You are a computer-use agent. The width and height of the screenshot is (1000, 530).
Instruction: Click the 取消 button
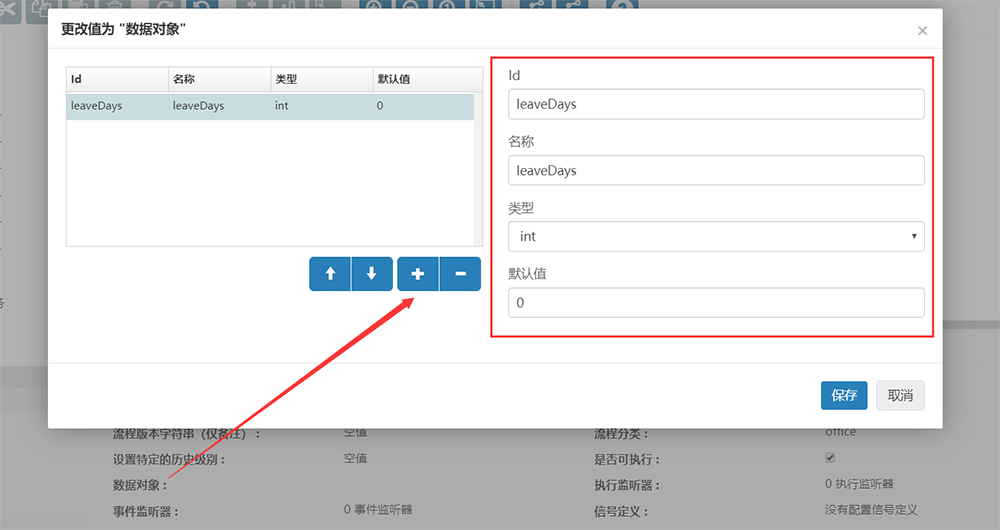click(900, 395)
